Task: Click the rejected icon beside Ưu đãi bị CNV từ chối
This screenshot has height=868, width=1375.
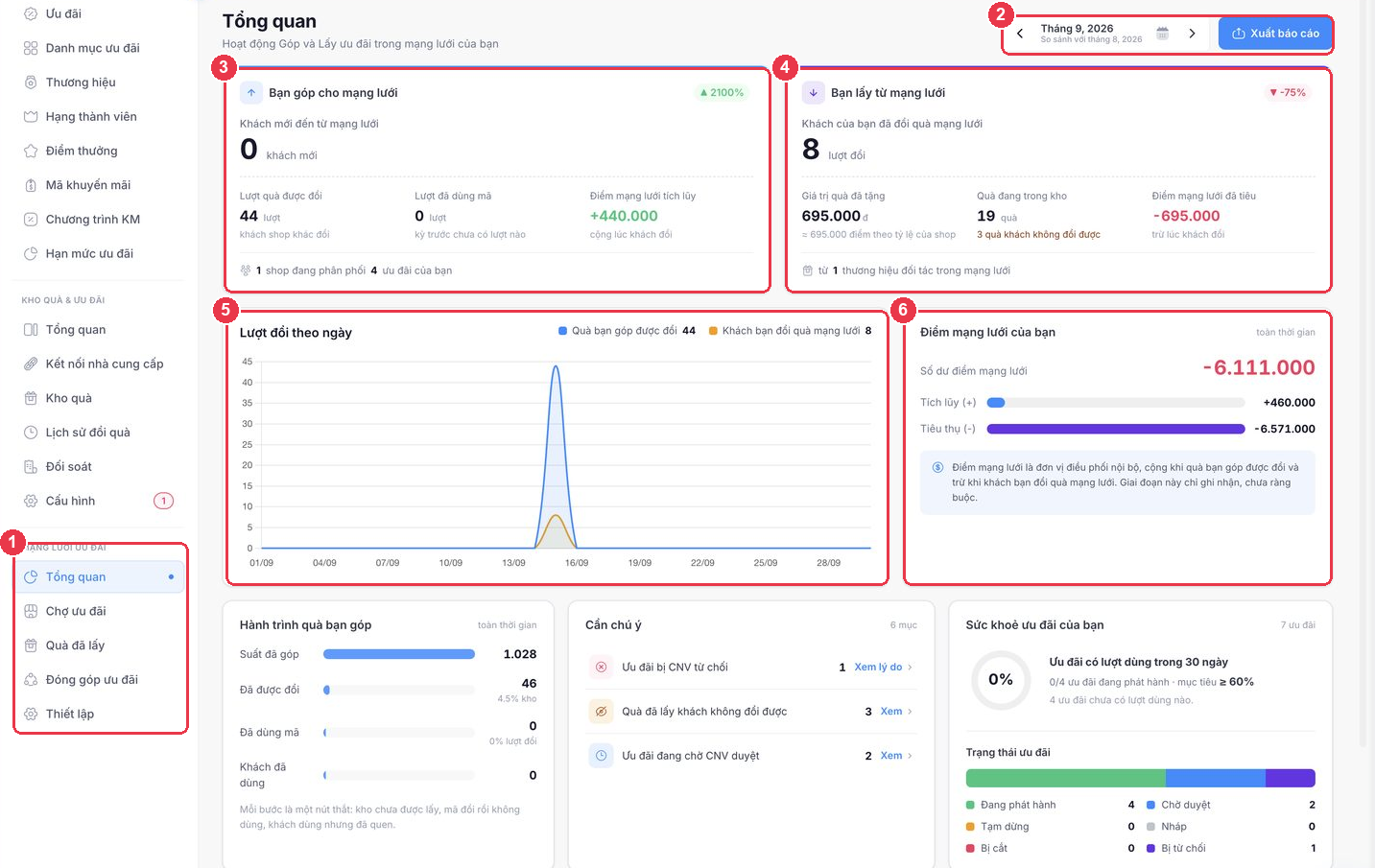Action: click(x=601, y=667)
